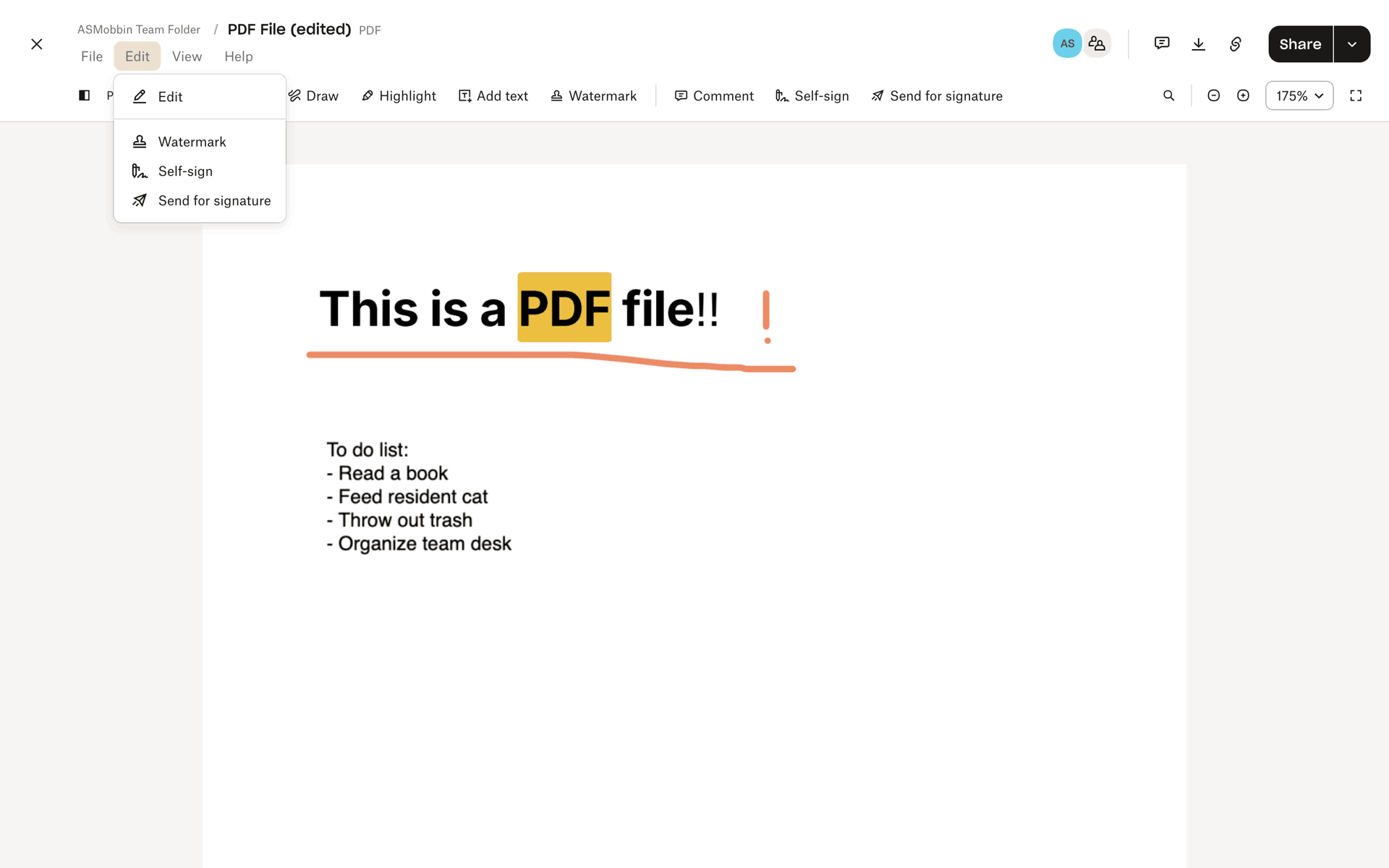Click the 'This is a' heading text
The width and height of the screenshot is (1389, 868).
tap(412, 309)
